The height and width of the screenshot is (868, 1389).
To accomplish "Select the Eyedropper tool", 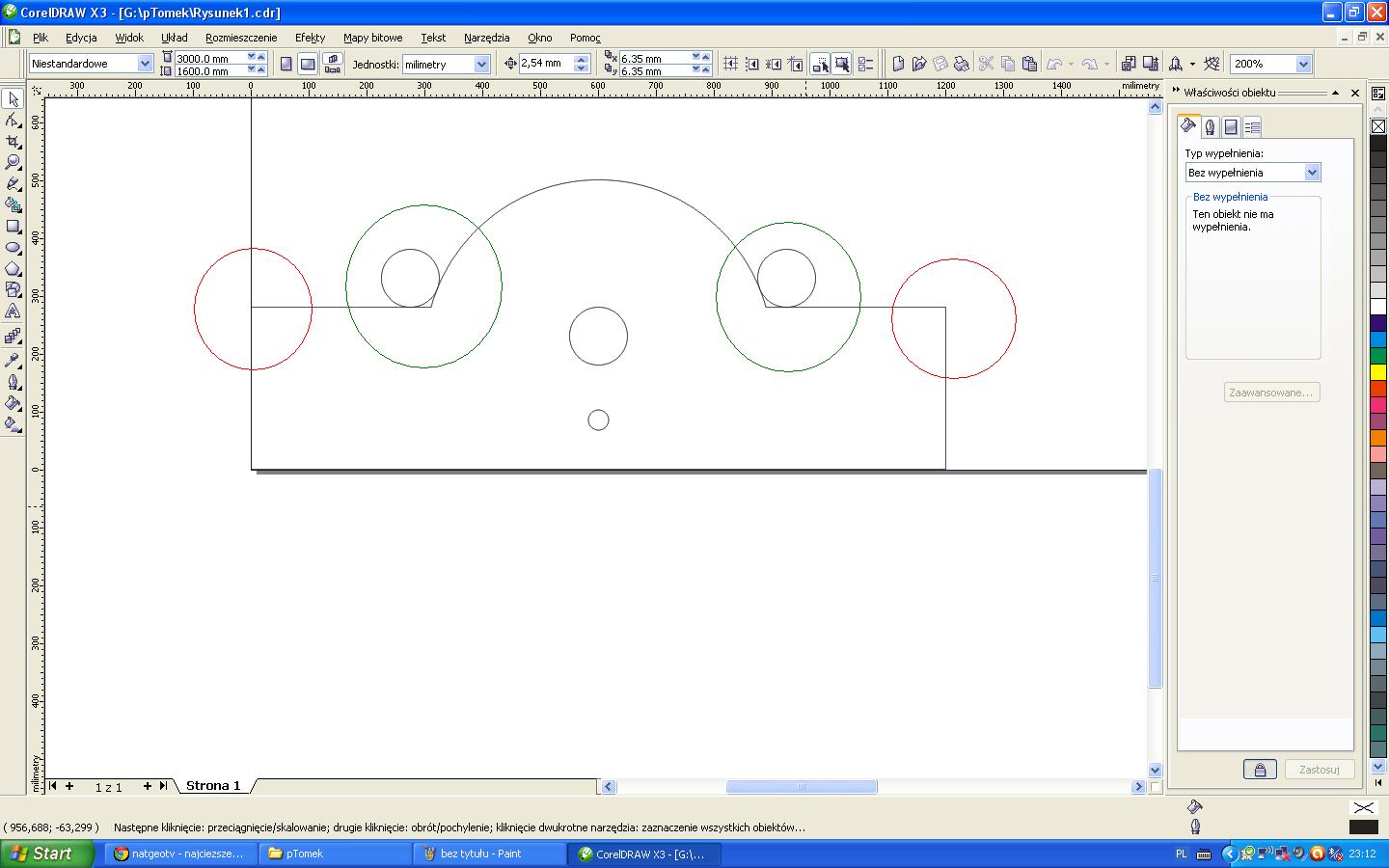I will (x=14, y=360).
